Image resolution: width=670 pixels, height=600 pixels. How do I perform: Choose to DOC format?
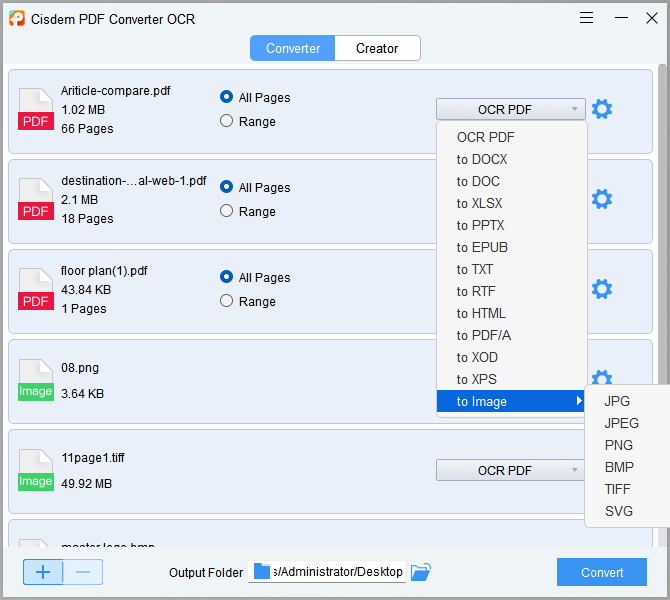click(511, 181)
